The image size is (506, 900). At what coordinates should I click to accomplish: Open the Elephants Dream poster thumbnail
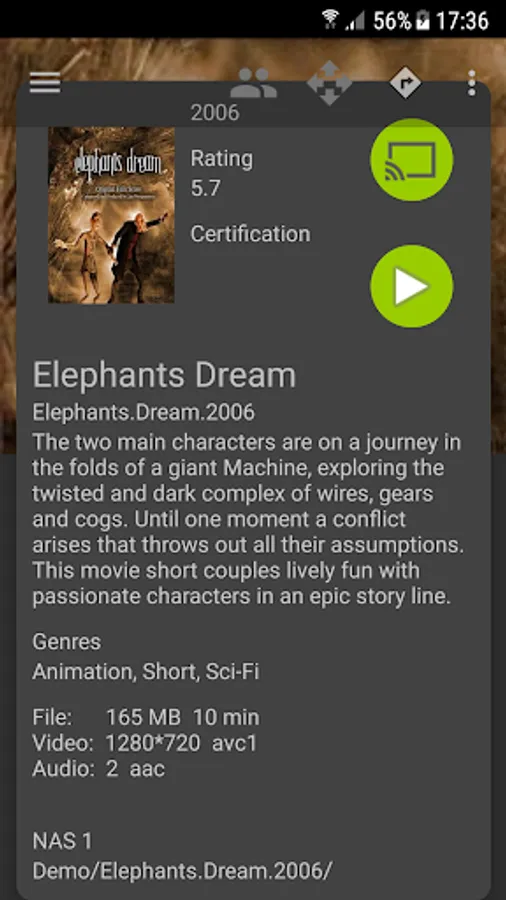(111, 215)
